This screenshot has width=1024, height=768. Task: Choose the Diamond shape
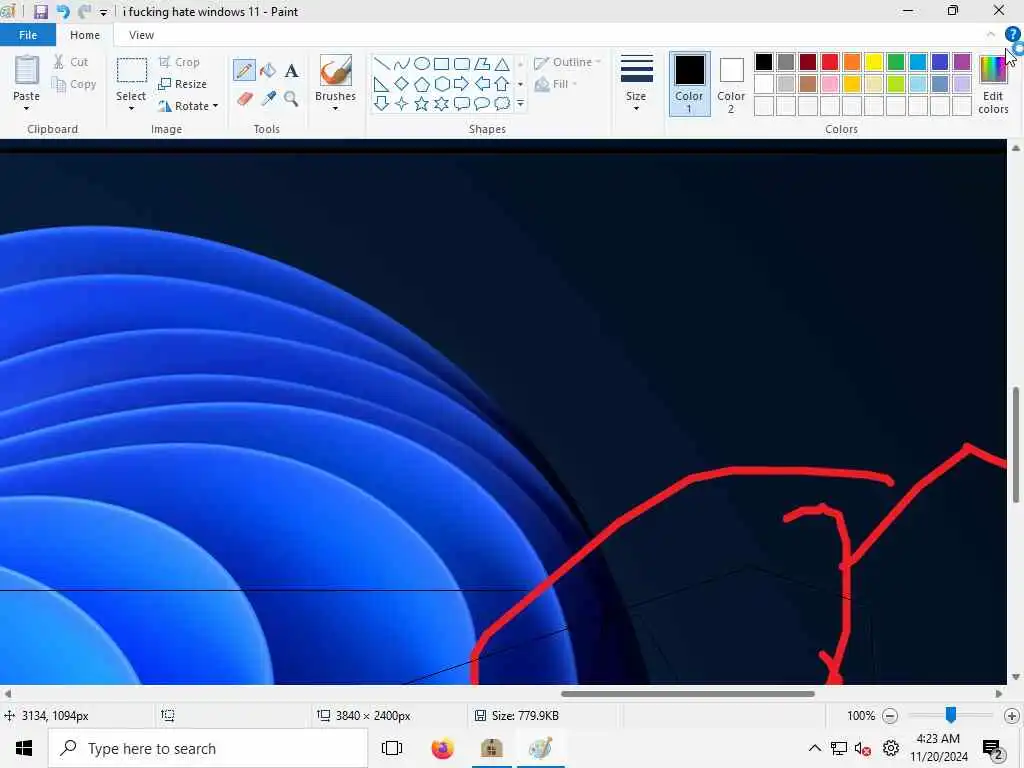point(402,84)
